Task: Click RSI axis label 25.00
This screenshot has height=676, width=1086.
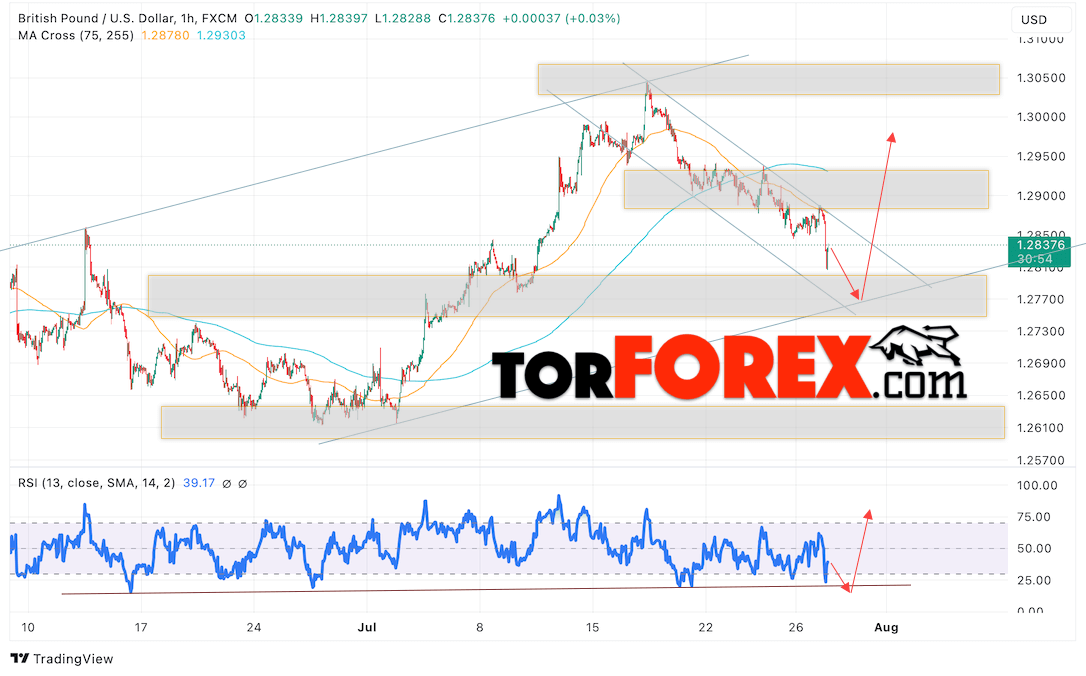Action: (1034, 580)
